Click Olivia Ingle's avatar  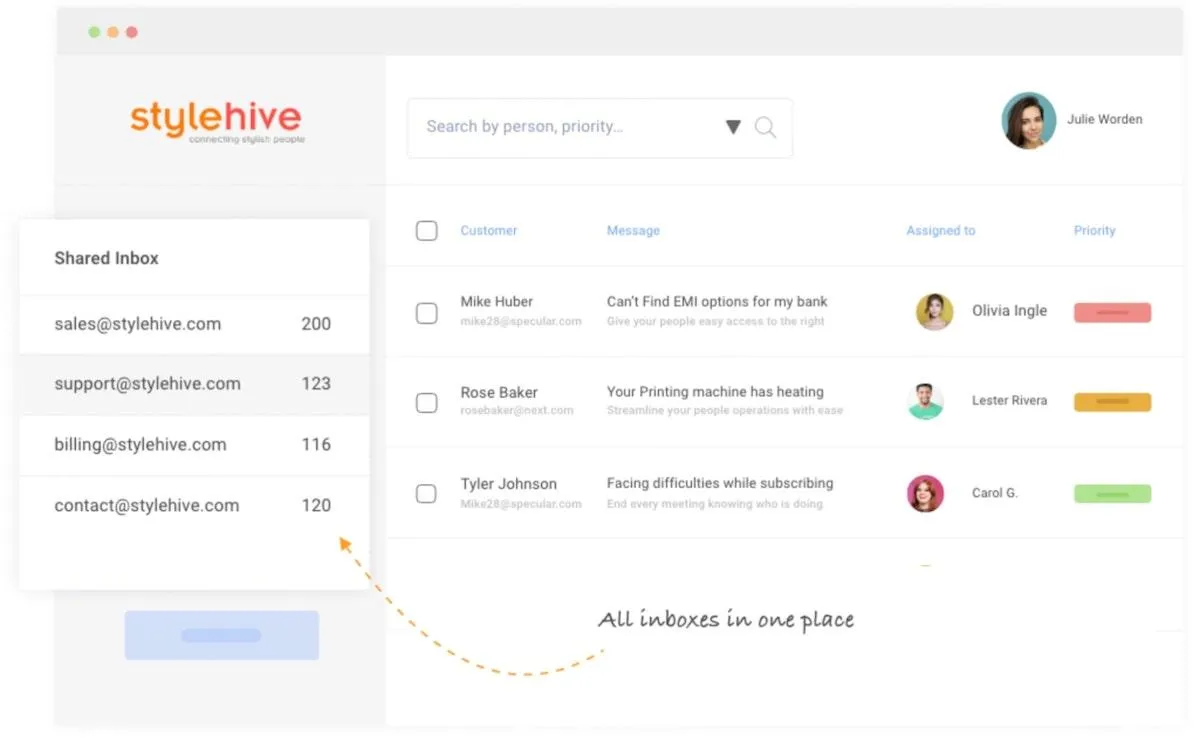[x=934, y=312]
